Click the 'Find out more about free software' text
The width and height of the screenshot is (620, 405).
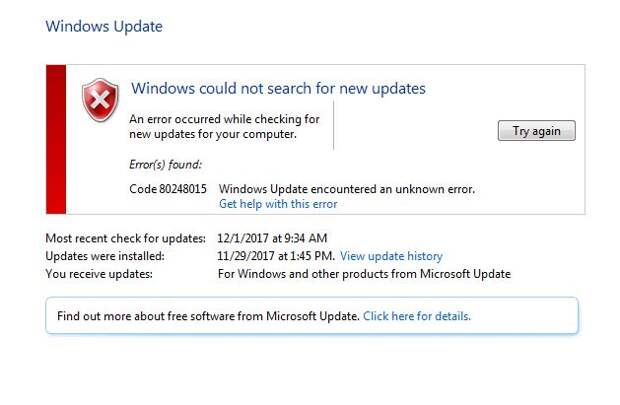point(207,316)
